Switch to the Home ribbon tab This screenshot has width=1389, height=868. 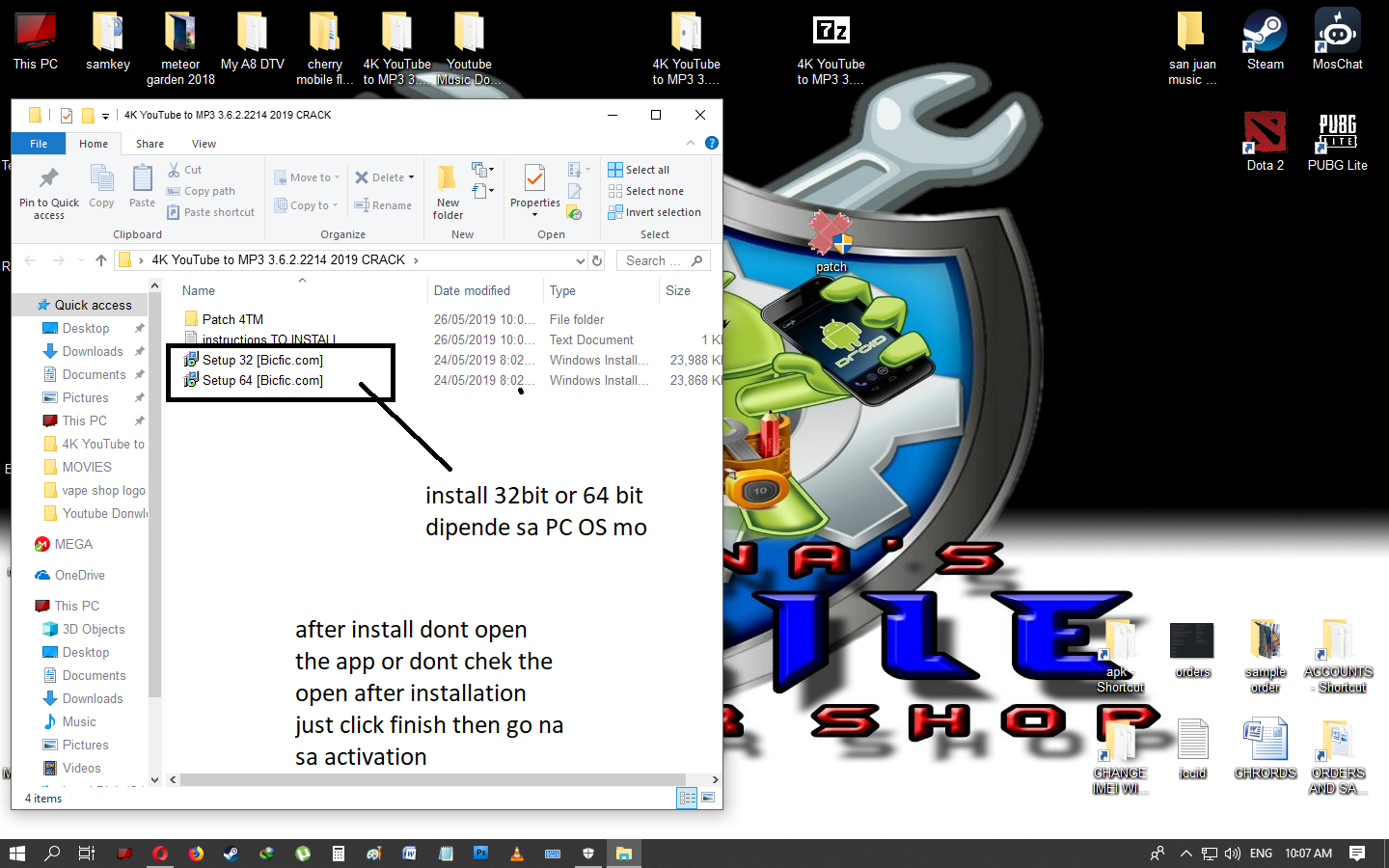[94, 144]
